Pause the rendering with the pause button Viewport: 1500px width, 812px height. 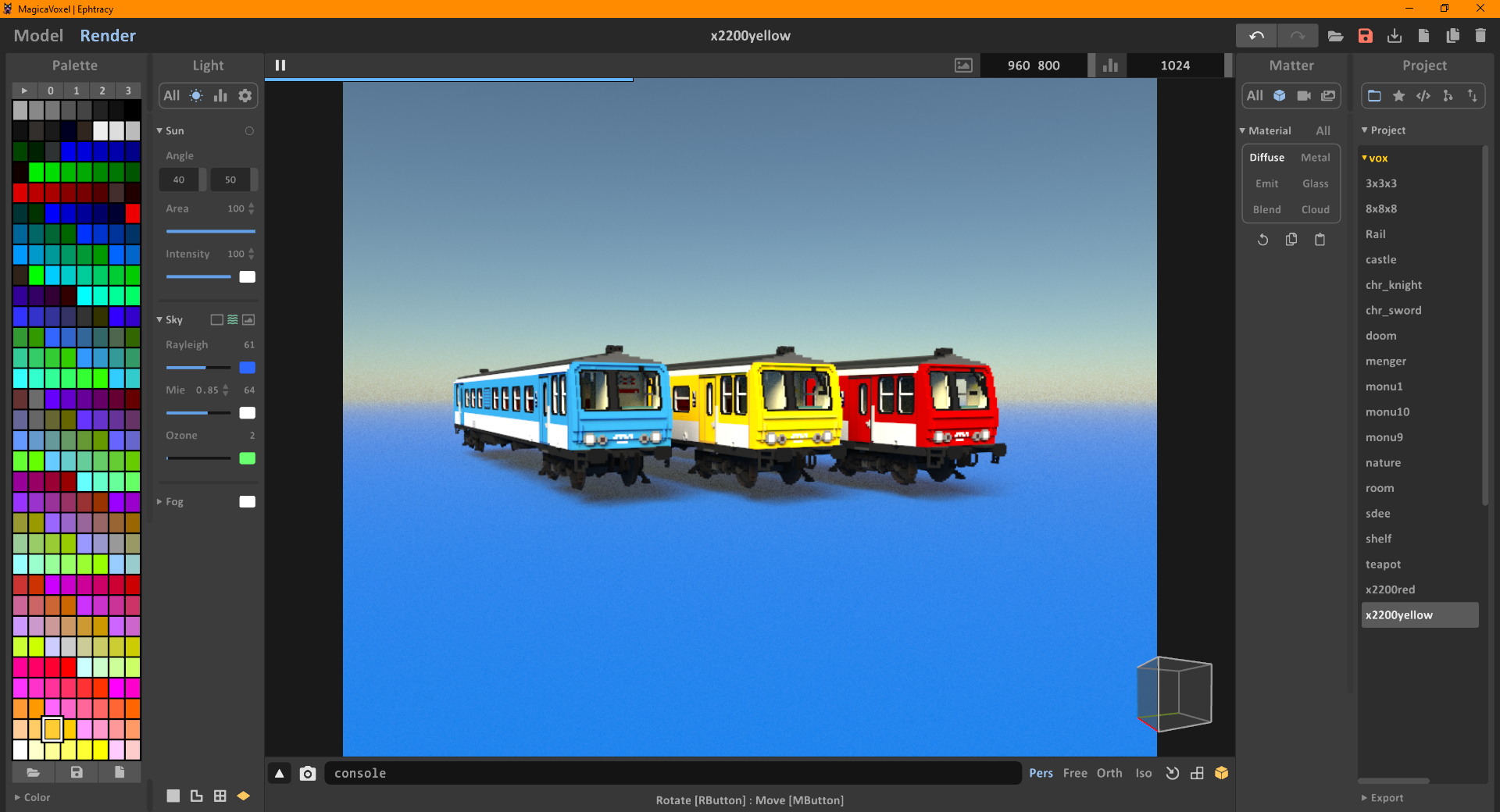280,66
